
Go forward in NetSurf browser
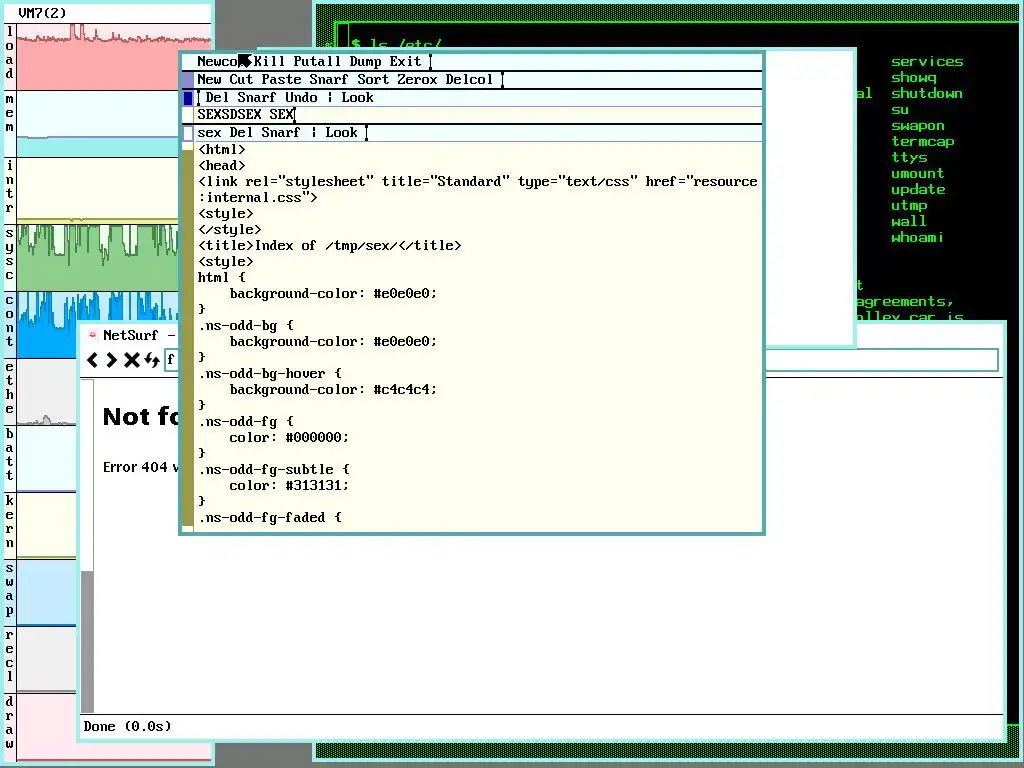click(x=112, y=360)
